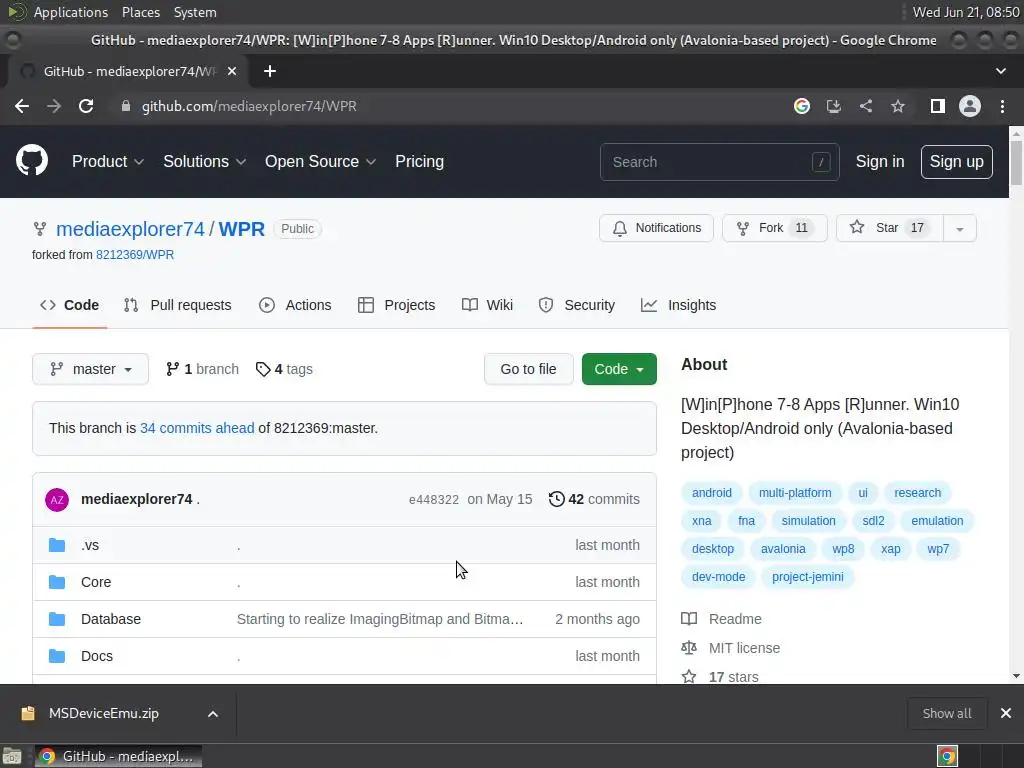View the 42 commits history
The height and width of the screenshot is (768, 1024).
(594, 499)
